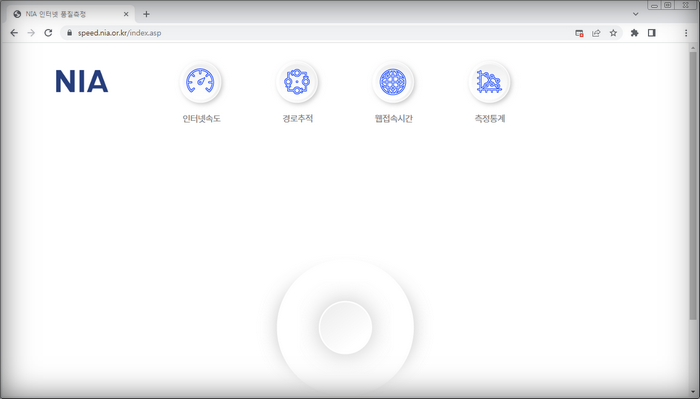Open the 인터넷속도 speedometer icon

pyautogui.click(x=200, y=82)
